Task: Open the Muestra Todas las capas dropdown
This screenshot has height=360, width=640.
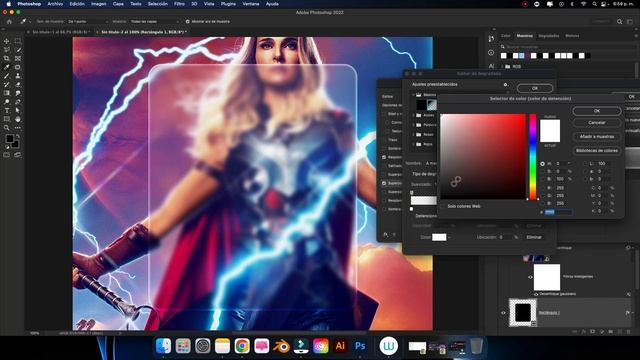Action: (x=155, y=22)
